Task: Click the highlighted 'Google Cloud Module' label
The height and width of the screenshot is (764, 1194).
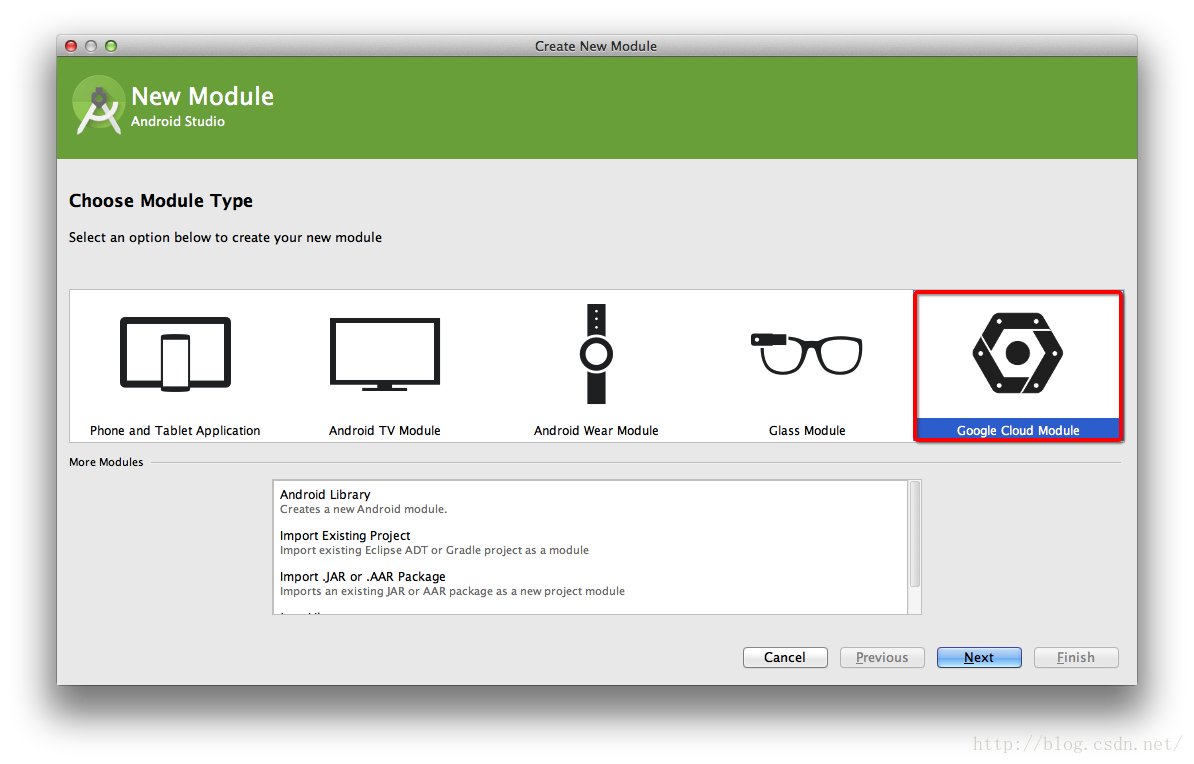Action: pos(1018,430)
